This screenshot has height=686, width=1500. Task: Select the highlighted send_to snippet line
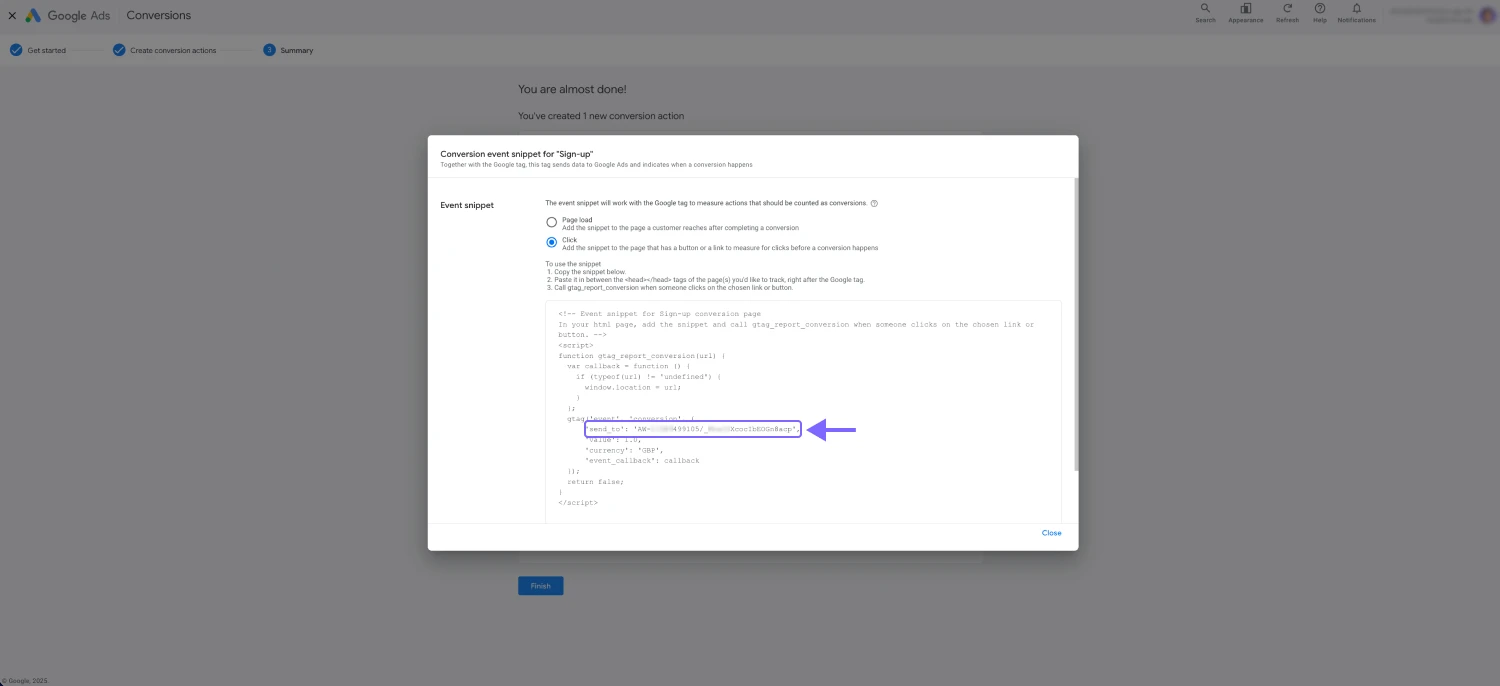[x=693, y=429]
